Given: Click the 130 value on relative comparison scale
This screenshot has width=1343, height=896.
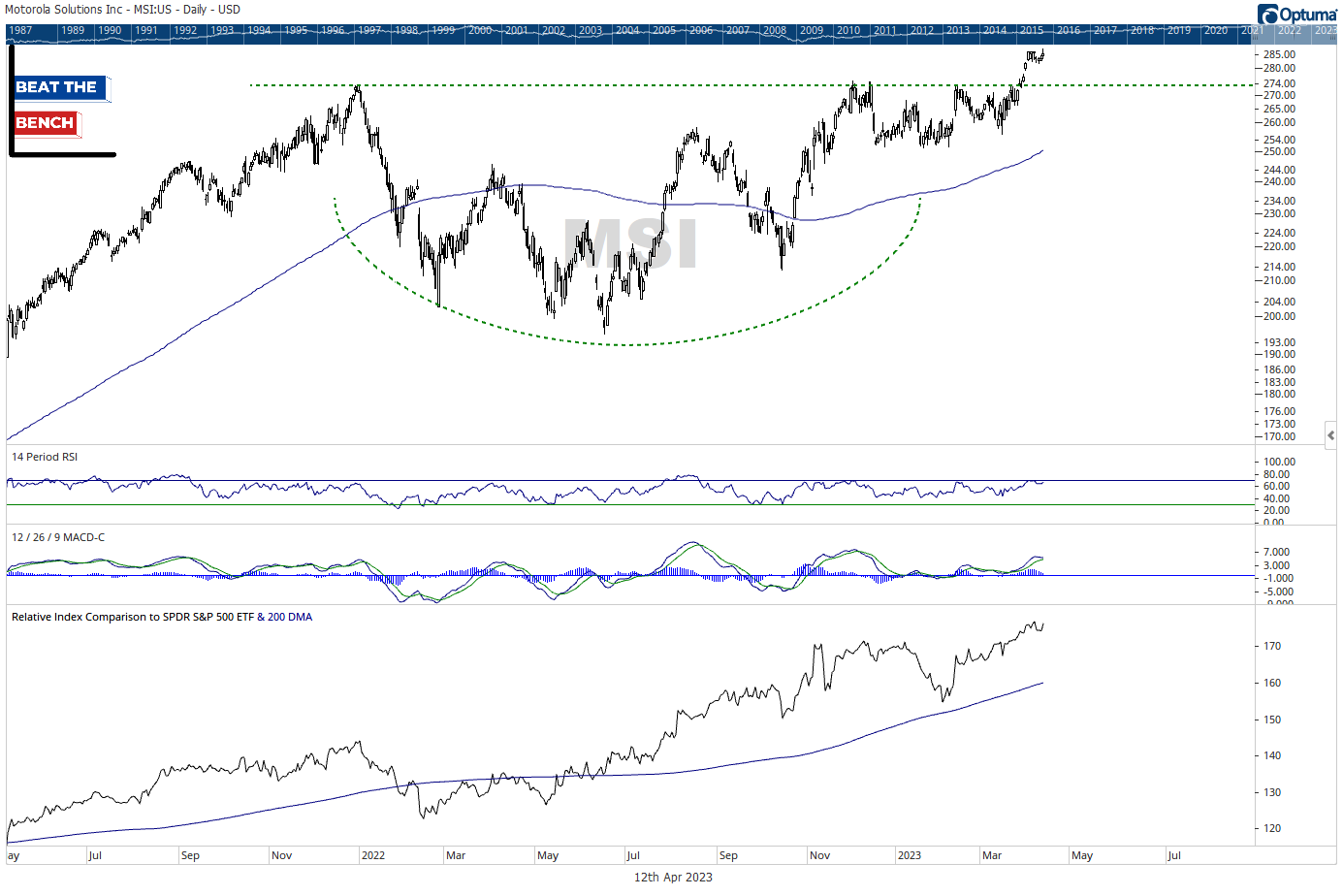Looking at the screenshot, I should click(1271, 792).
